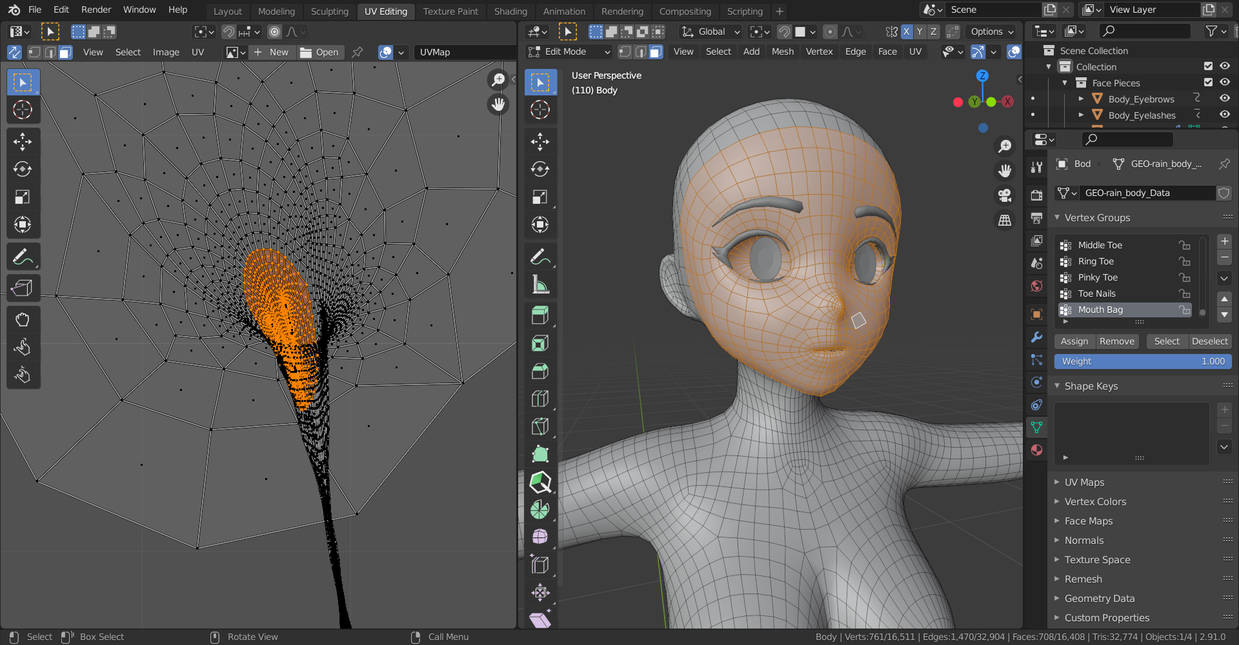Toggle the Face Pieces collection checkbox

[1208, 83]
